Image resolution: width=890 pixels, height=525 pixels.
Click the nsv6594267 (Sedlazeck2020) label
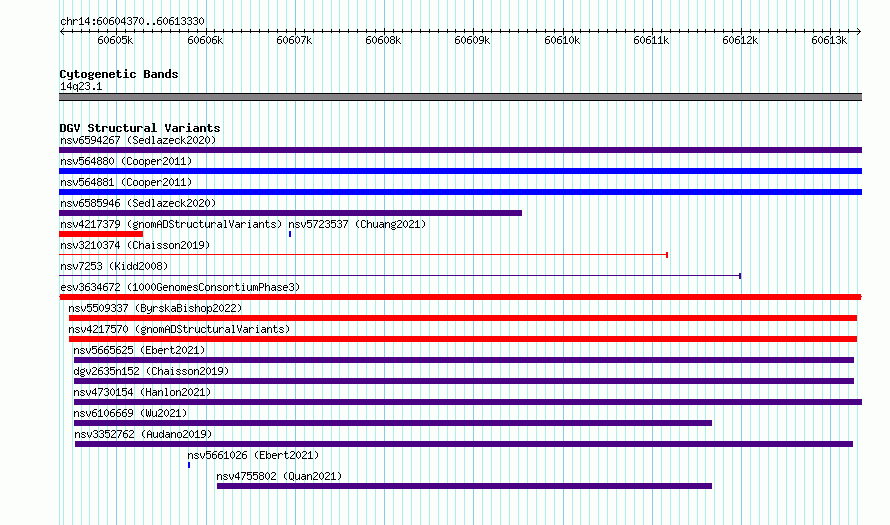pos(138,140)
